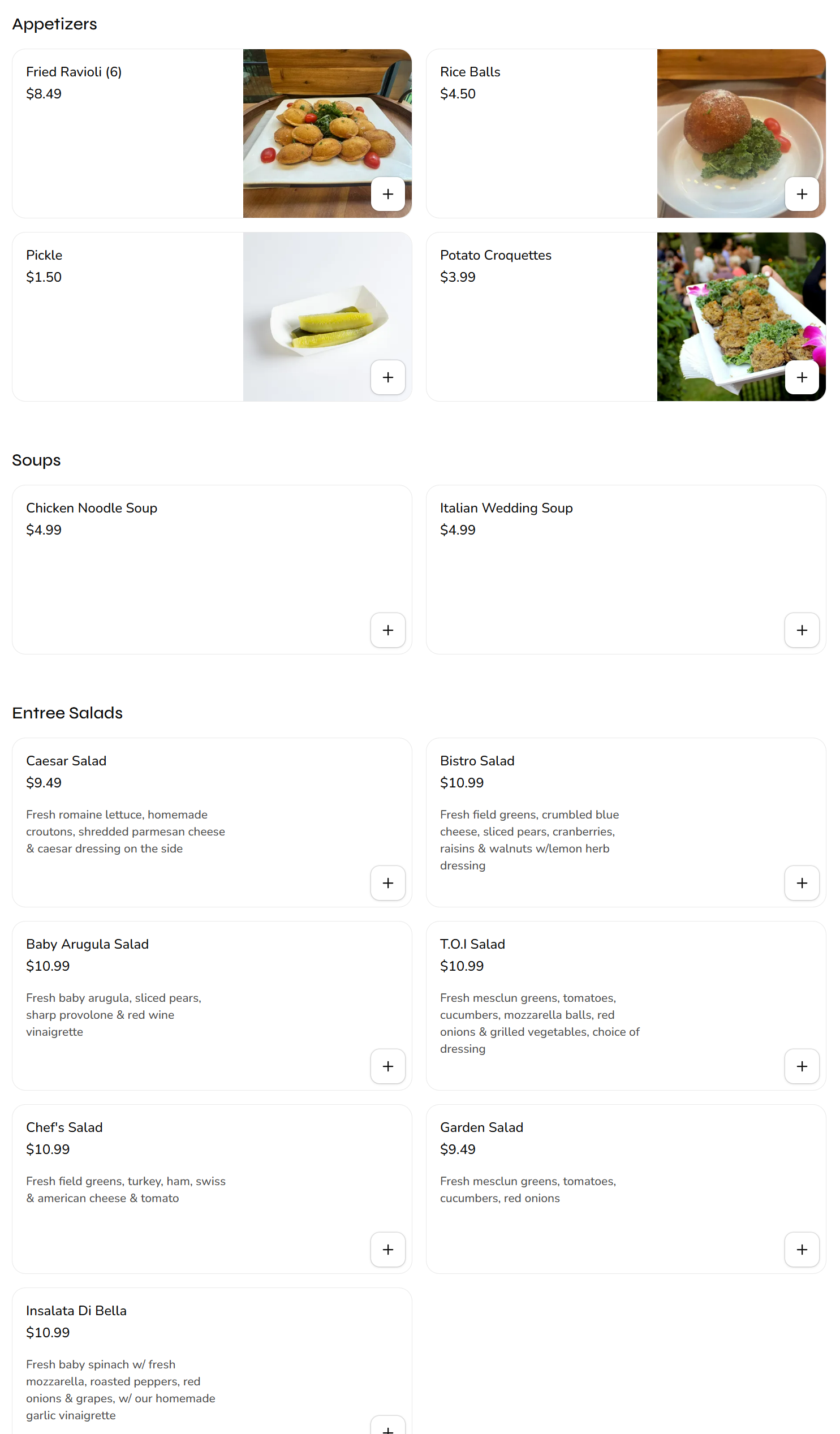This screenshot has width=840, height=1434.
Task: Add Caesar Salad to the order
Action: pos(387,882)
